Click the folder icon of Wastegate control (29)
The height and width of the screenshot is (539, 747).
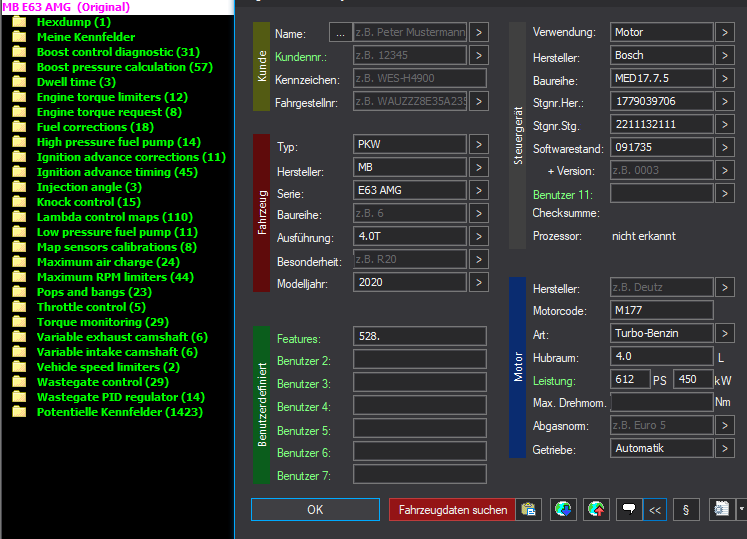[19, 382]
